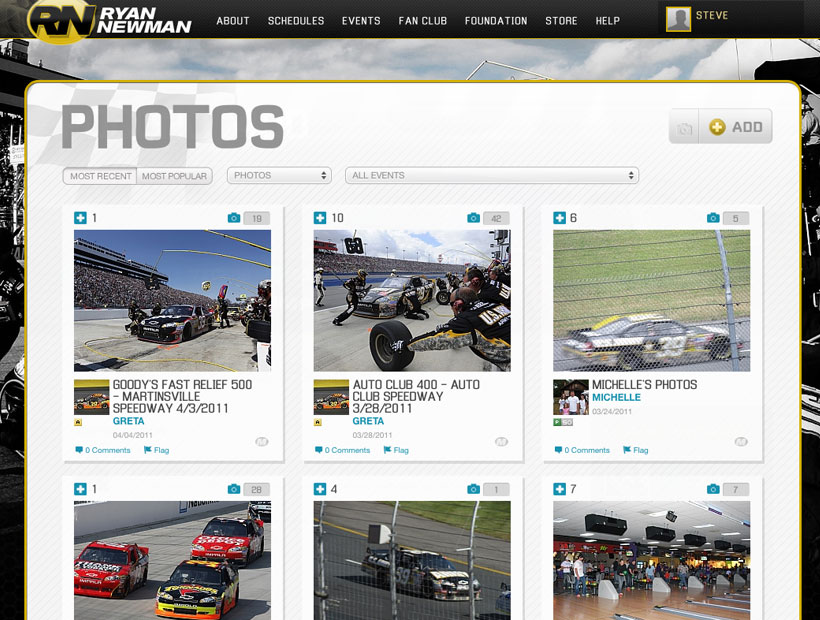Open Steve's profile avatar

(678, 19)
